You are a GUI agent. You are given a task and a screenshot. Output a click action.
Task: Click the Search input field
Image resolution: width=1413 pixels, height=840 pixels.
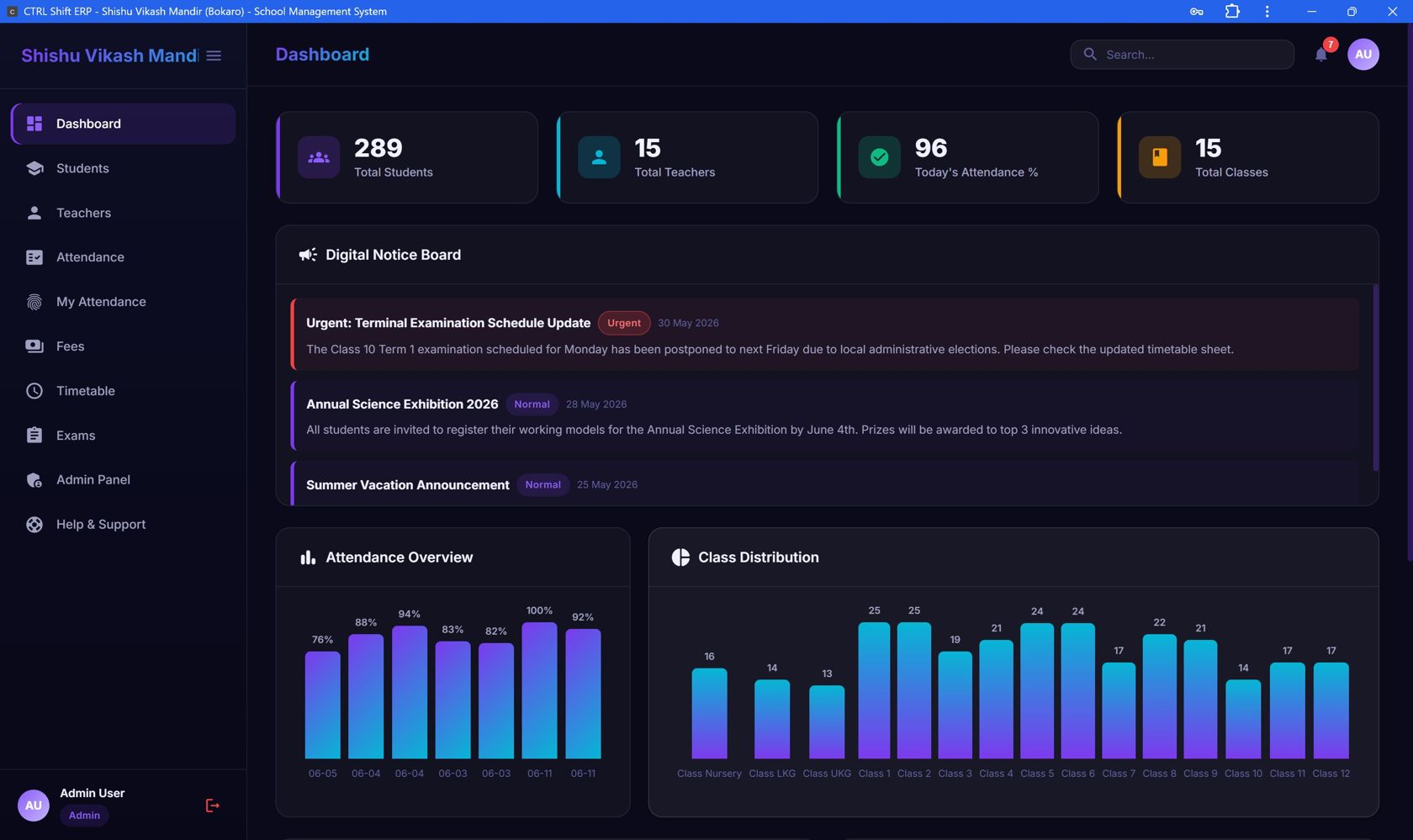click(x=1182, y=55)
